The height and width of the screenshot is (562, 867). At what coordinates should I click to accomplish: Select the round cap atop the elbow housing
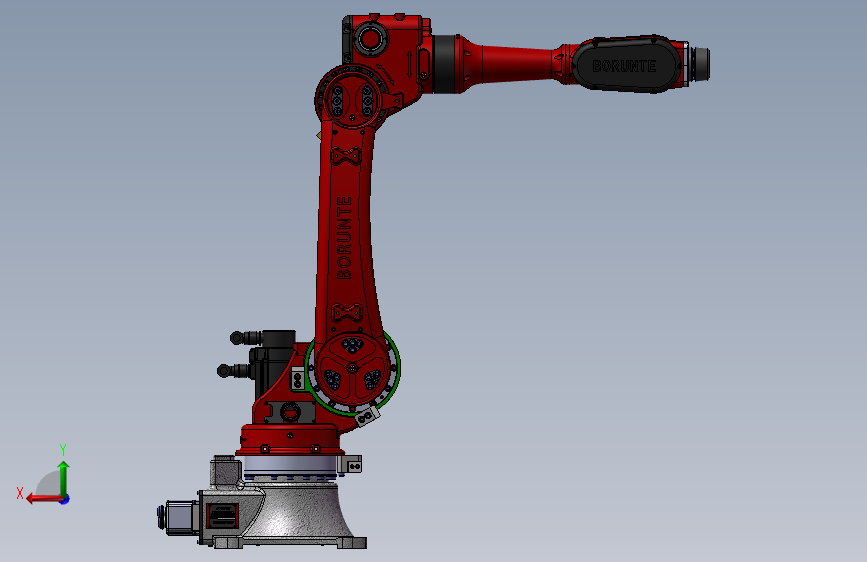click(x=369, y=39)
